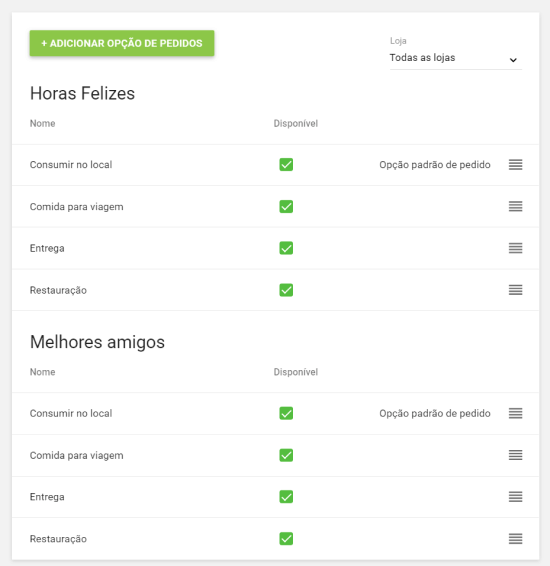Click reorder handle for Restauração in Horas Felizes
Image resolution: width=550 pixels, height=566 pixels.
pyautogui.click(x=515, y=290)
